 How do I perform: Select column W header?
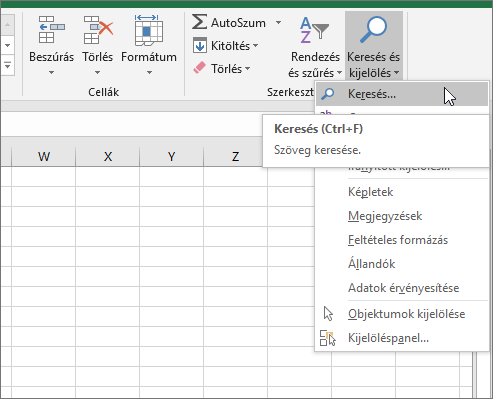(x=44, y=156)
